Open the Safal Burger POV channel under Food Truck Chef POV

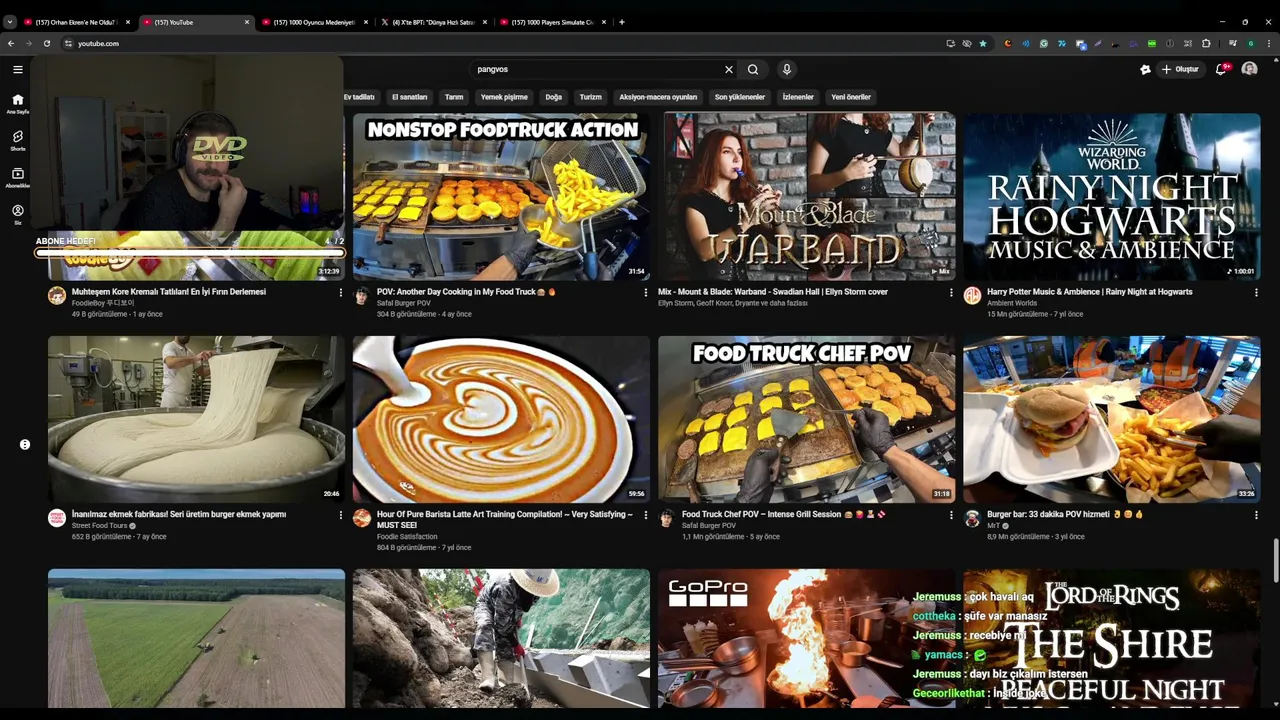708,525
